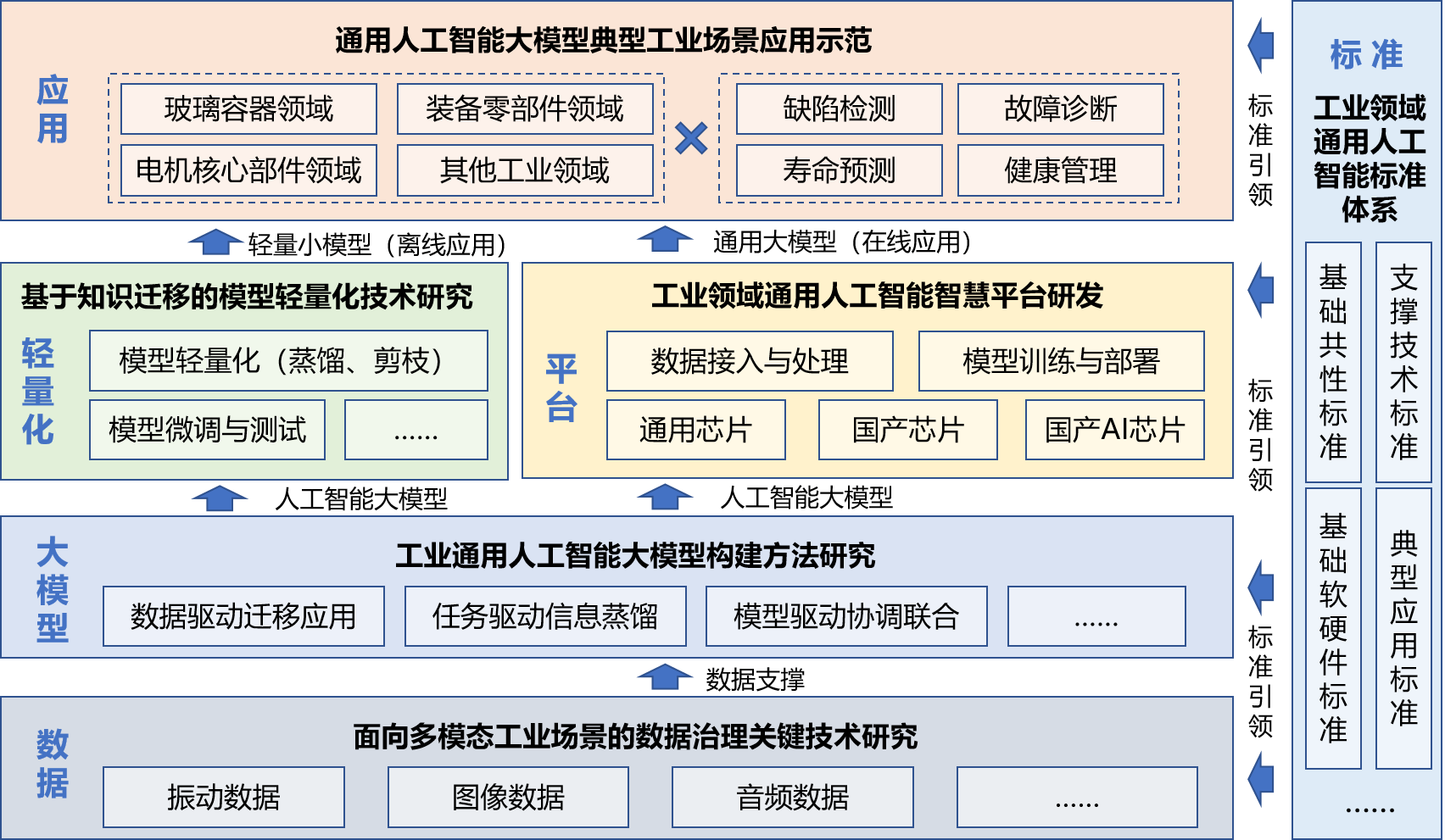The width and height of the screenshot is (1445, 840).
Task: Toggle the 缺陷检测 option box
Action: pyautogui.click(x=838, y=108)
